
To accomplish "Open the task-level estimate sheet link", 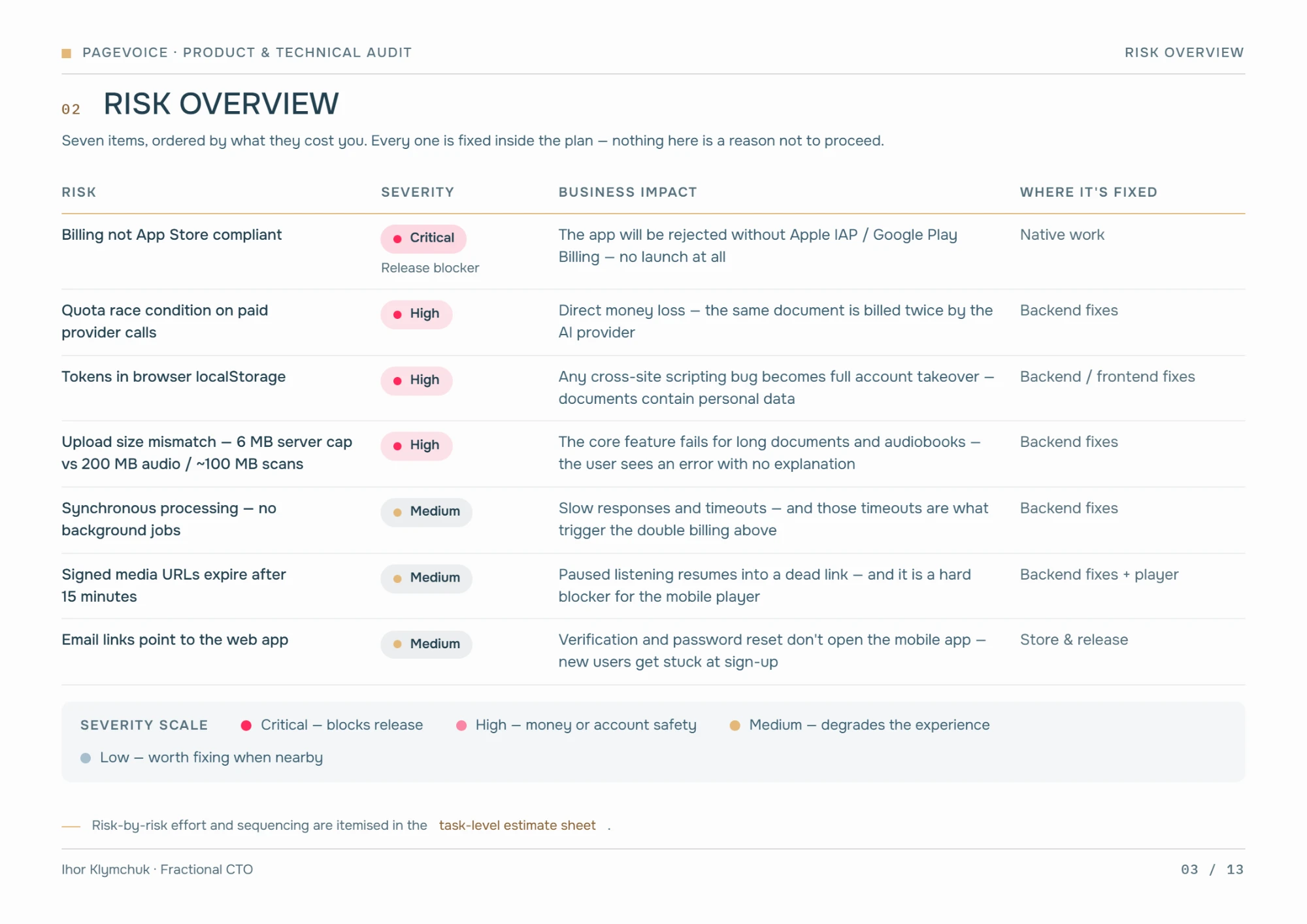I will pos(517,825).
